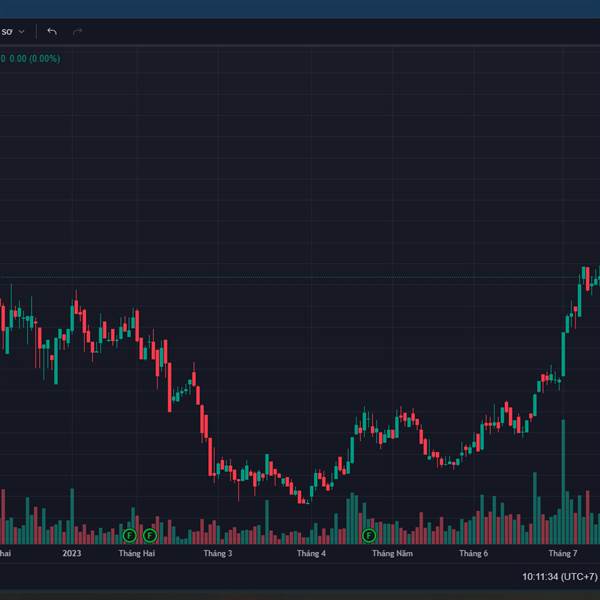The width and height of the screenshot is (600, 600).
Task: Click the Tháng 7 time axis label
Action: point(563,553)
